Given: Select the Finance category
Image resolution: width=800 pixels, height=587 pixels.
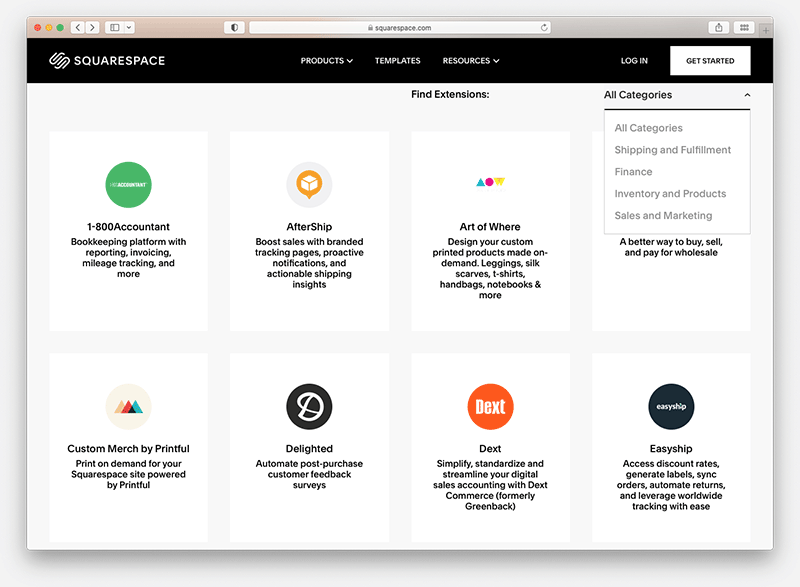Looking at the screenshot, I should (633, 172).
